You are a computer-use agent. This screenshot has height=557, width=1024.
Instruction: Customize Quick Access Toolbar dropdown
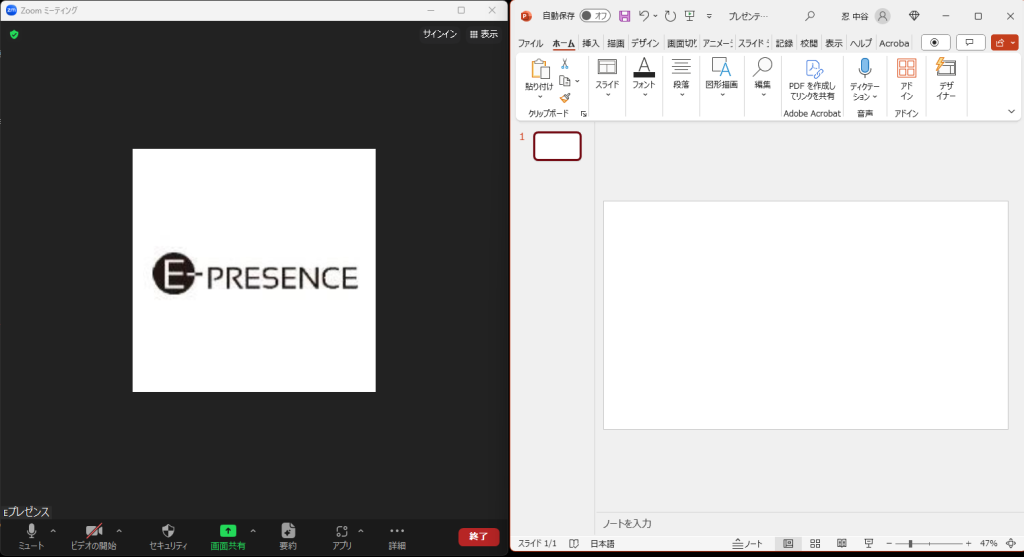click(709, 16)
